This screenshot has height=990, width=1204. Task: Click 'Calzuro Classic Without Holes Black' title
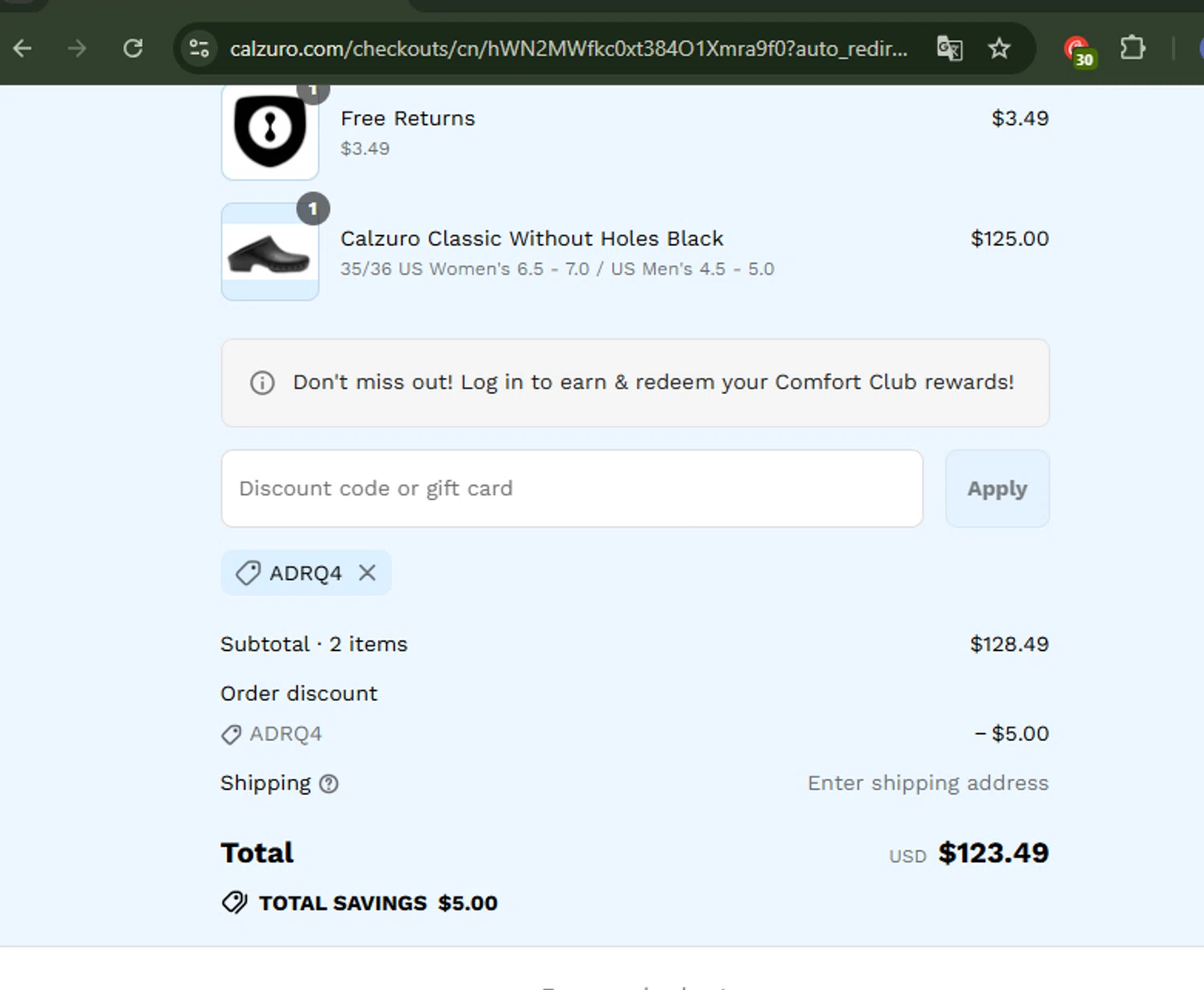[531, 238]
